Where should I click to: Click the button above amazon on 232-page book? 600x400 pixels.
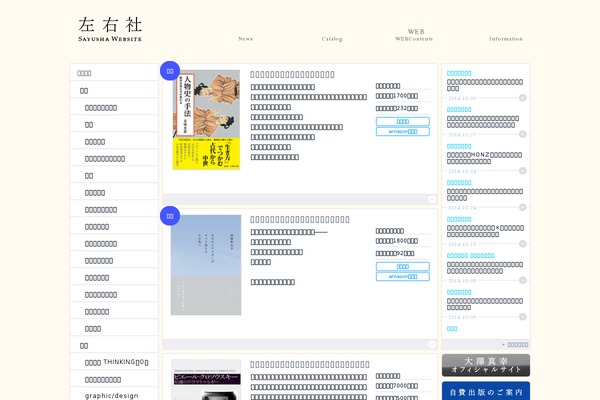click(403, 121)
